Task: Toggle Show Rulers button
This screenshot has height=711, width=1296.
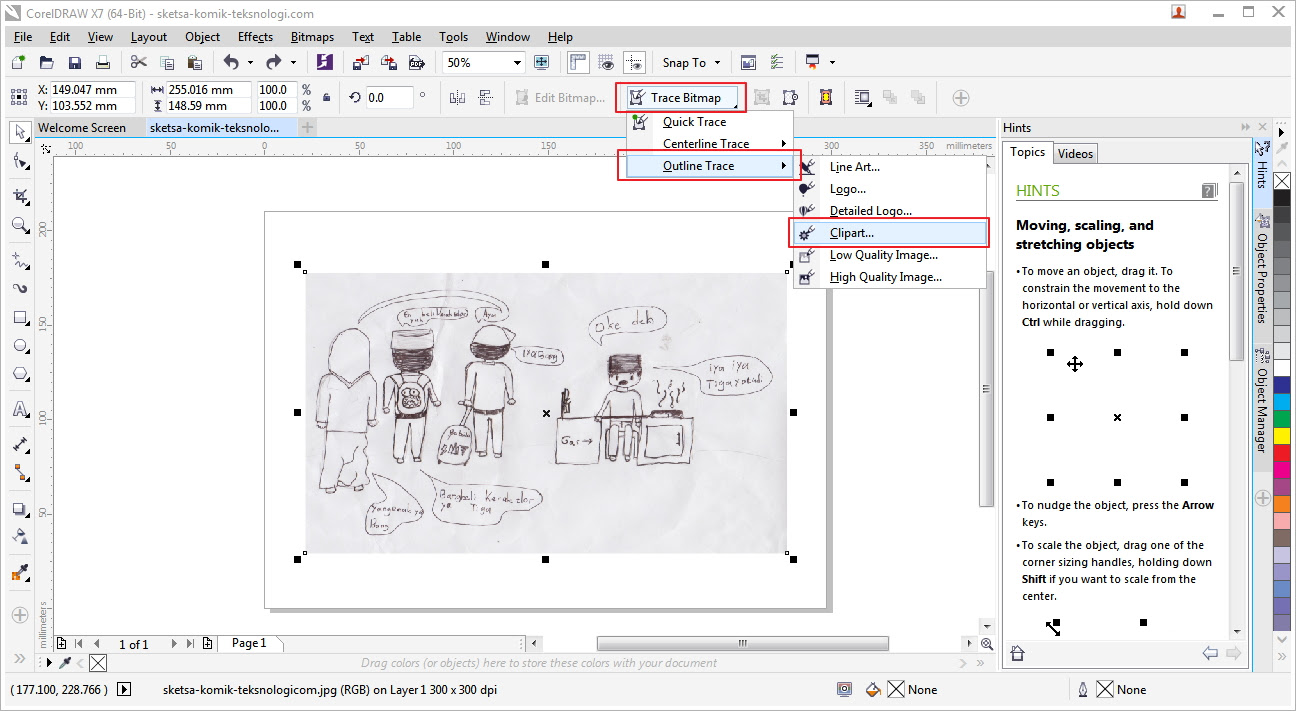Action: tap(578, 62)
